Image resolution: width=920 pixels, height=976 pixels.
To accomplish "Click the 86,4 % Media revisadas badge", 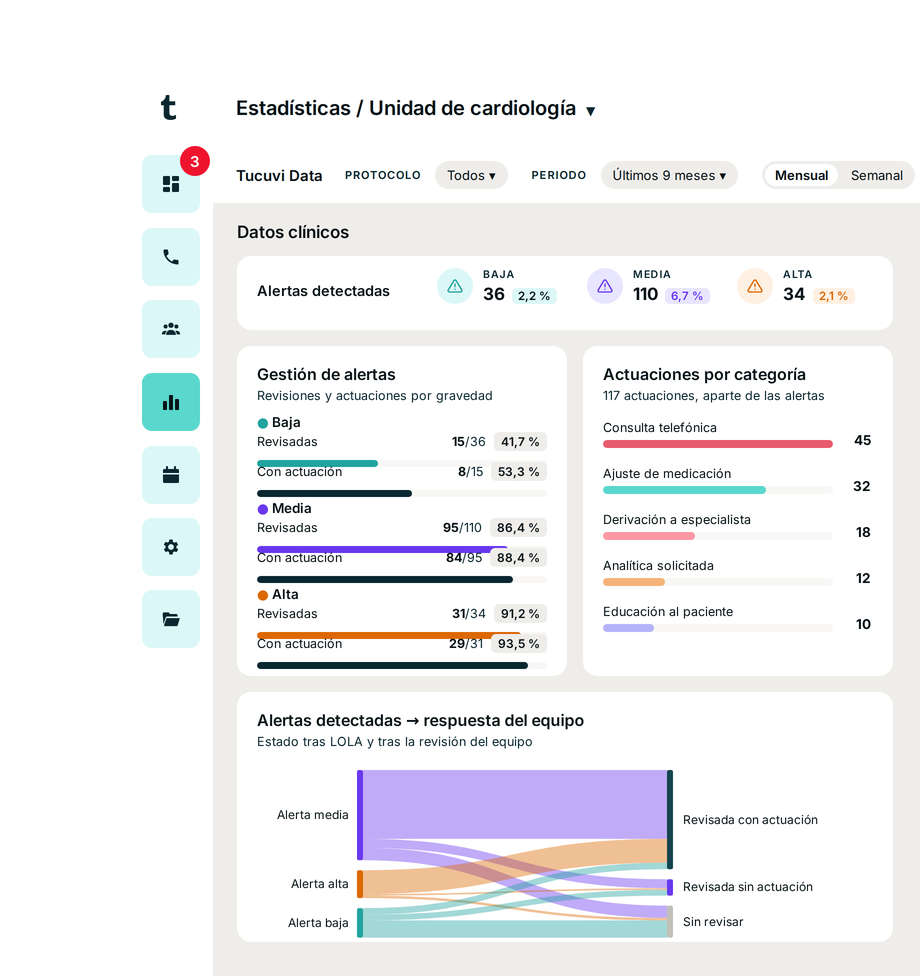I will pyautogui.click(x=518, y=528).
